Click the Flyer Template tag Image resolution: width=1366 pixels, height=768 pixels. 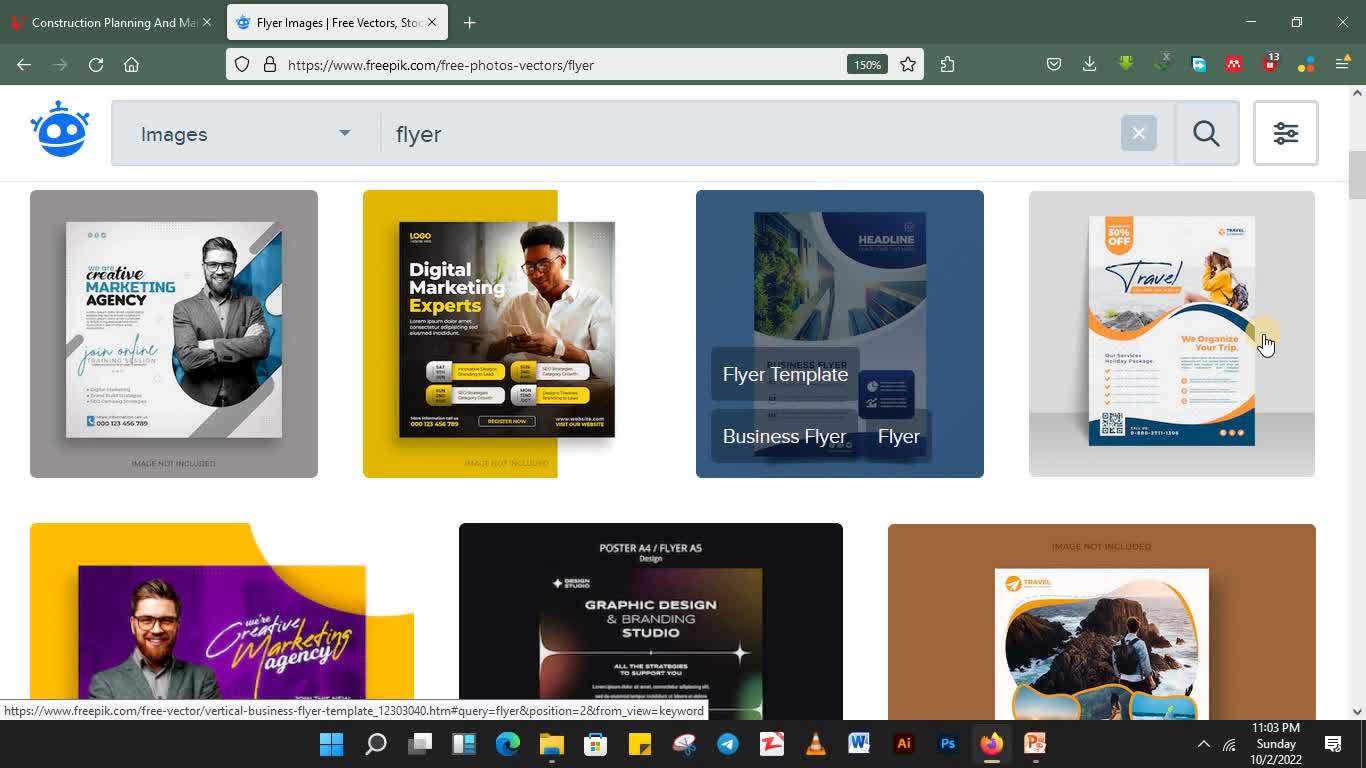tap(785, 374)
